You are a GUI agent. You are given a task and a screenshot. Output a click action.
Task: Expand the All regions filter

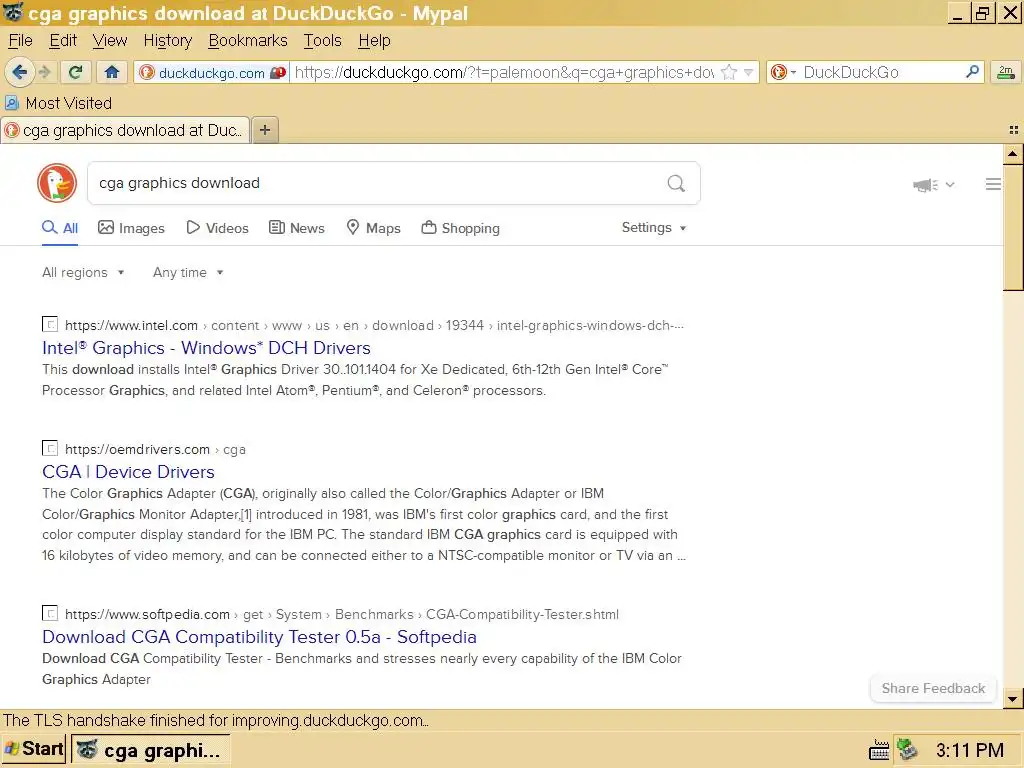pyautogui.click(x=83, y=272)
